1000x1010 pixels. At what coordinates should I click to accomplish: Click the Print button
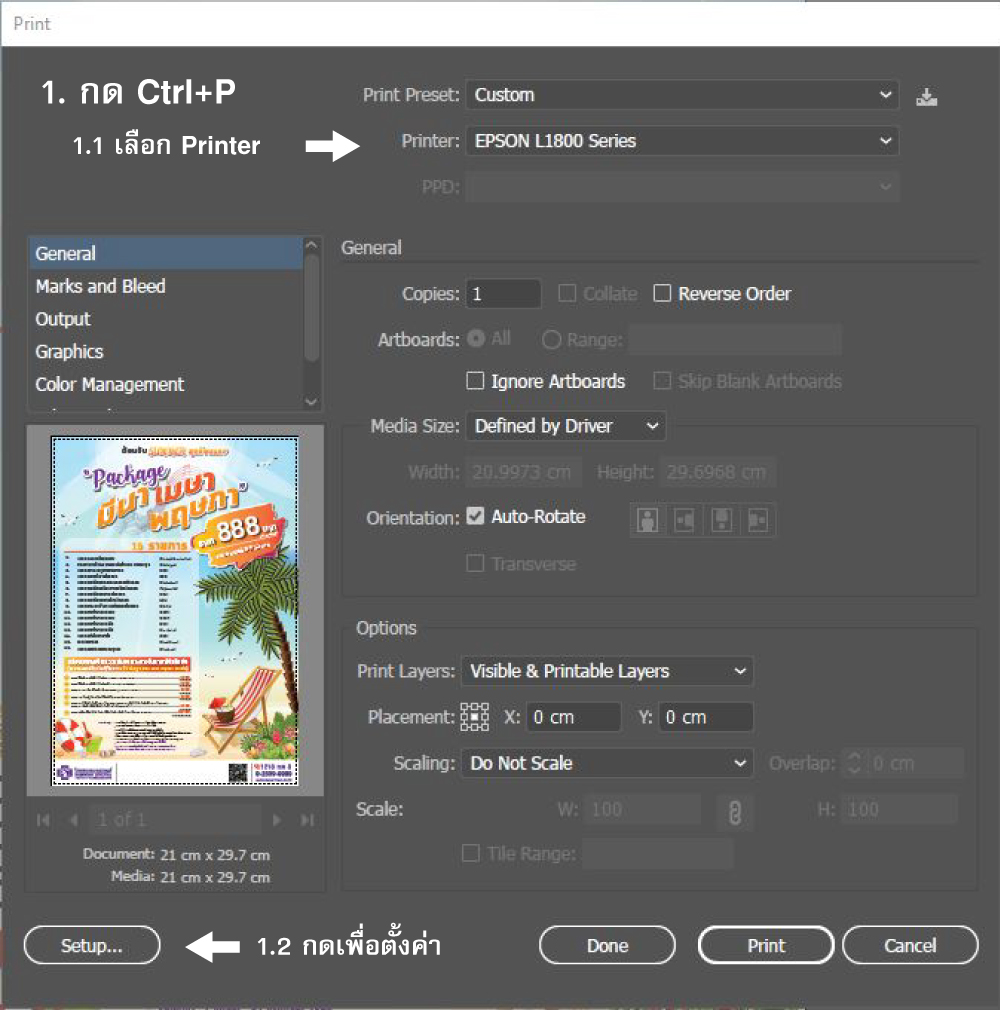766,945
